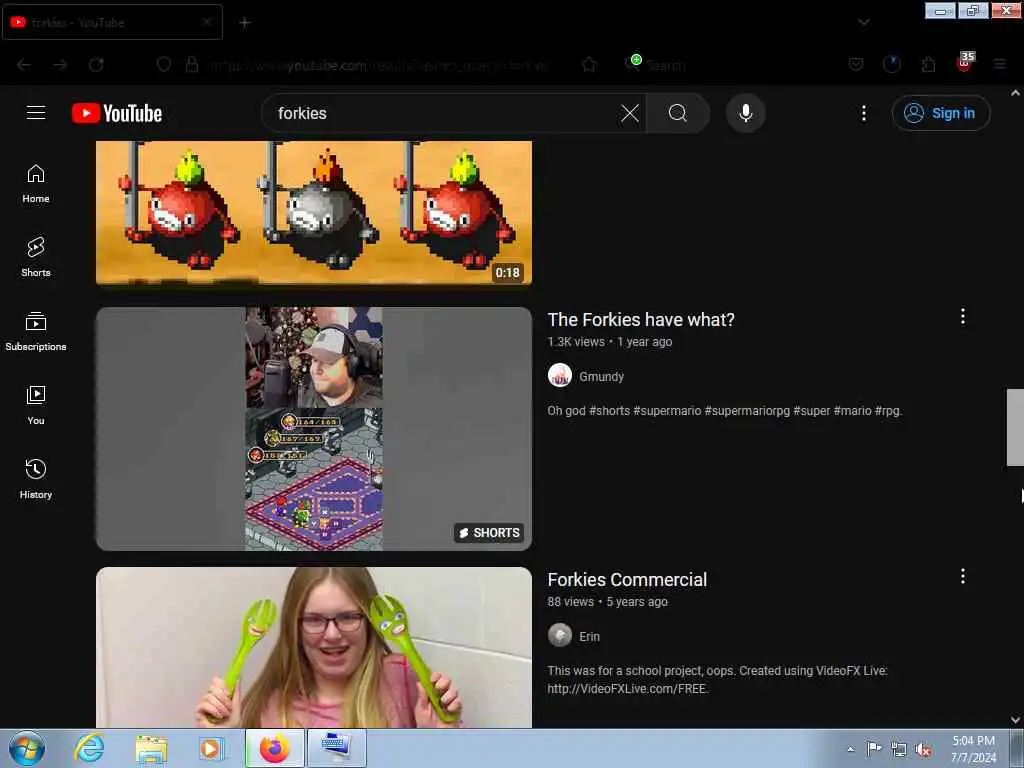The width and height of the screenshot is (1024, 768).
Task: Reload the YouTube page
Action: tap(96, 64)
